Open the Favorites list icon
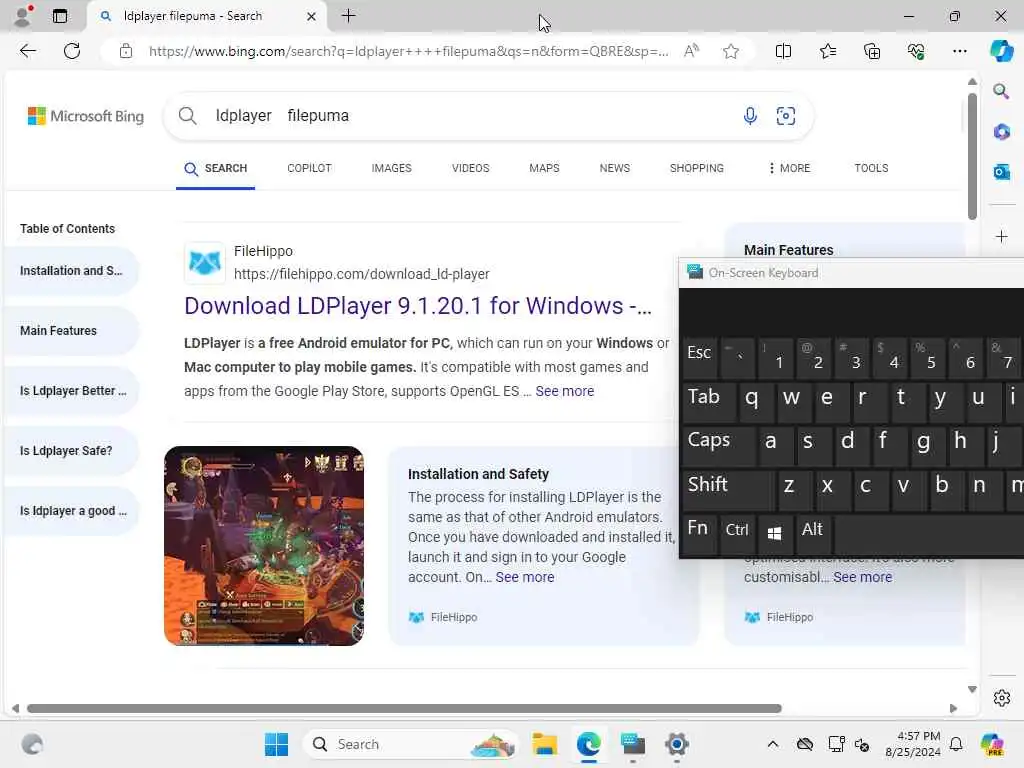1024x768 pixels. [x=827, y=51]
